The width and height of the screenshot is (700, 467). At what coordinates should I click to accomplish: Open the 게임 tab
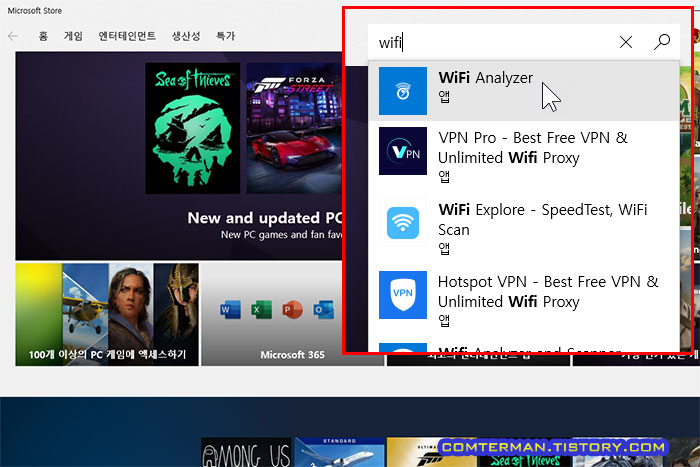[x=73, y=36]
